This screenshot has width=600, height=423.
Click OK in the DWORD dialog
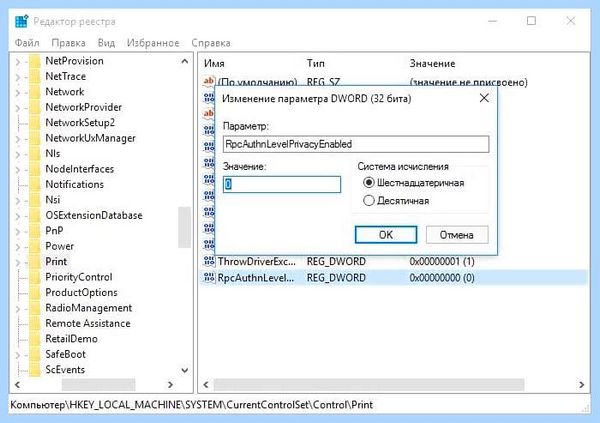pos(386,235)
